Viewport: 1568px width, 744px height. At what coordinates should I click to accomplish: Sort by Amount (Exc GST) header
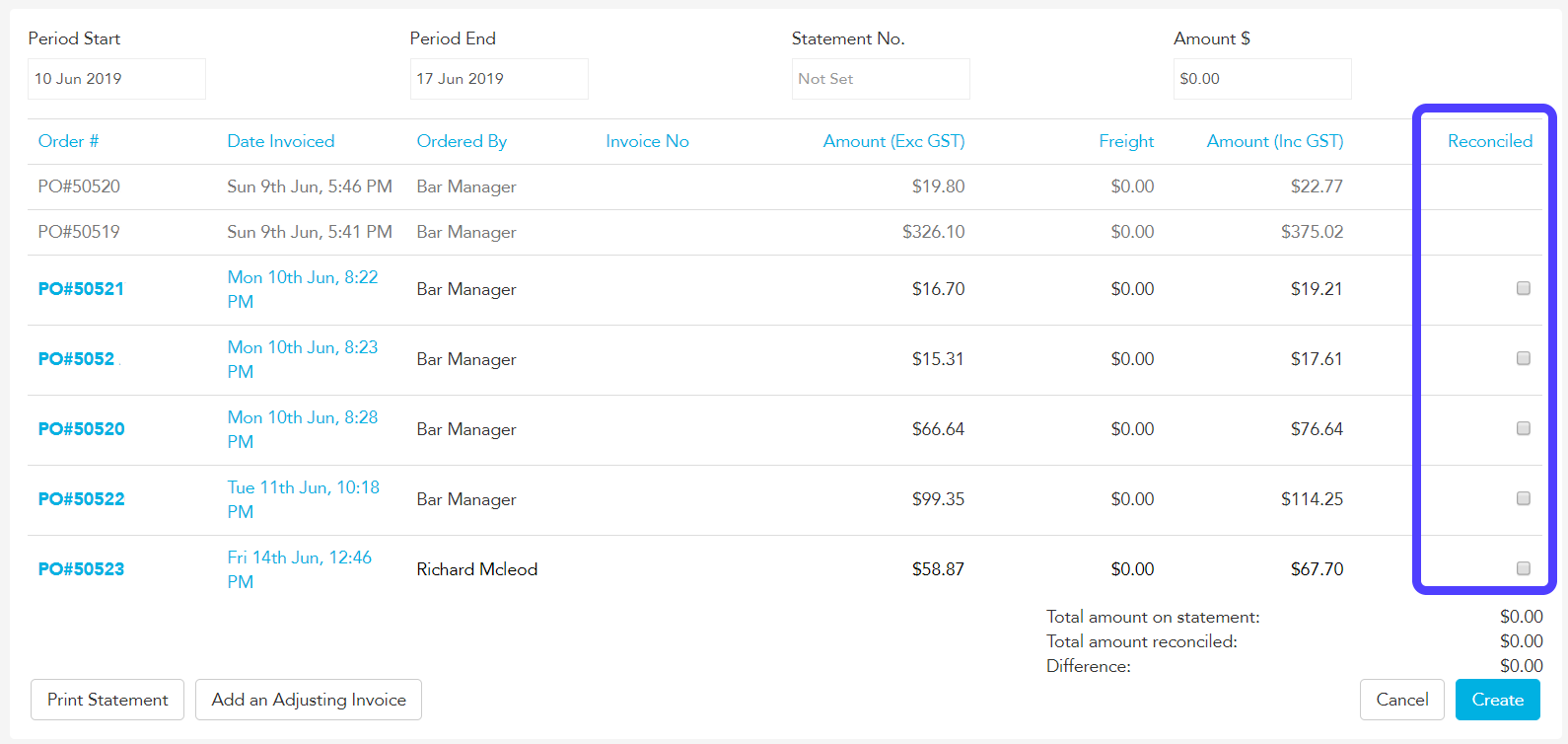893,141
